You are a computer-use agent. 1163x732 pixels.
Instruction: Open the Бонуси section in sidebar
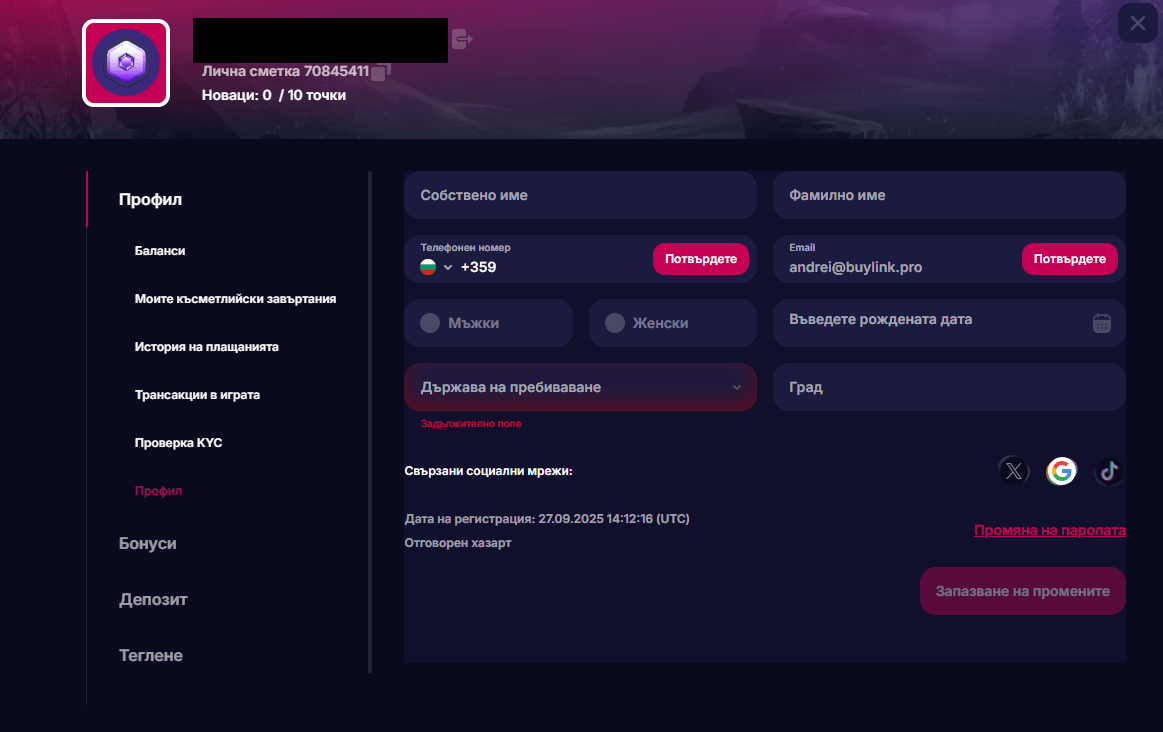147,543
